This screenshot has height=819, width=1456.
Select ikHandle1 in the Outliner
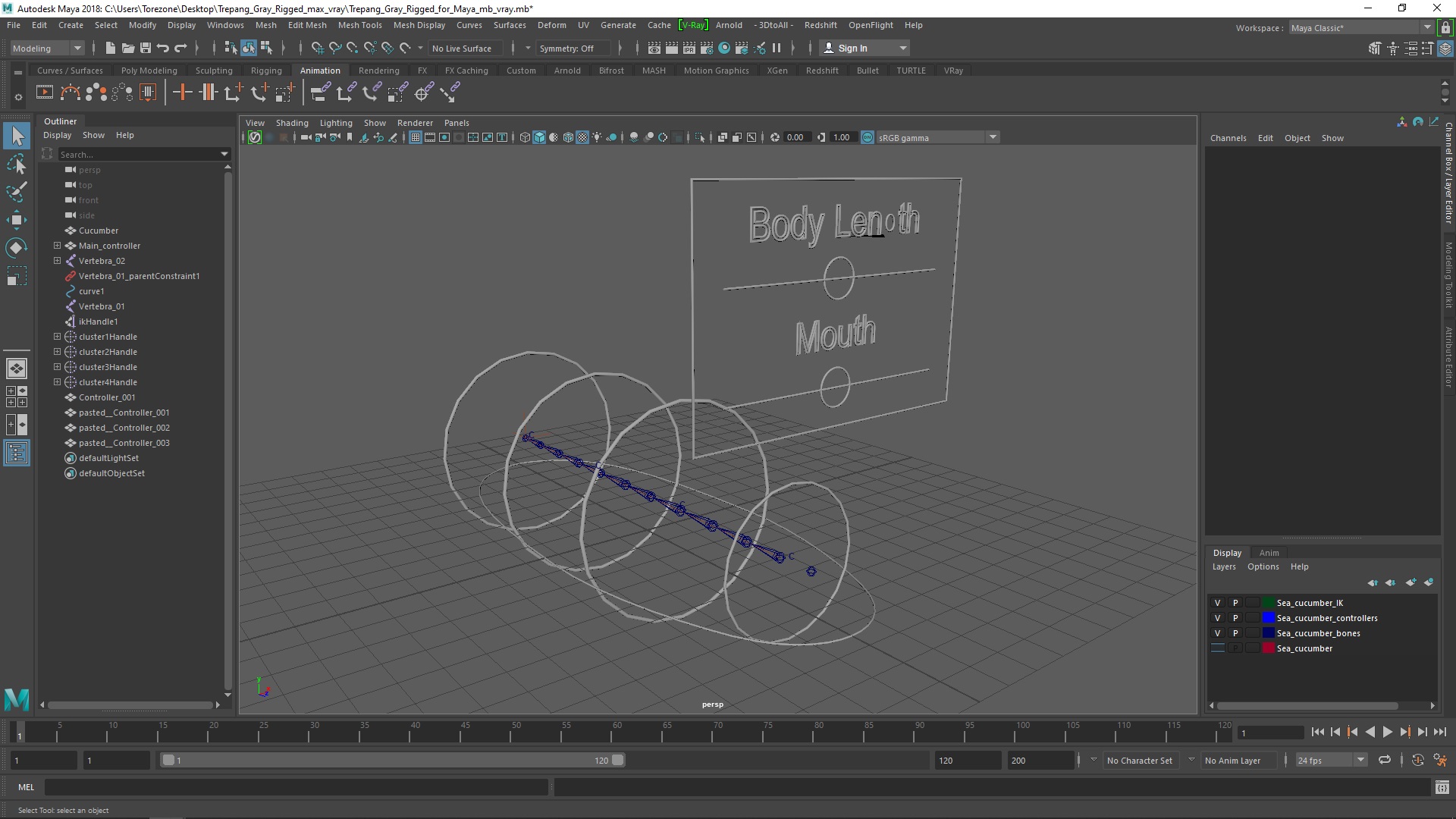[98, 322]
